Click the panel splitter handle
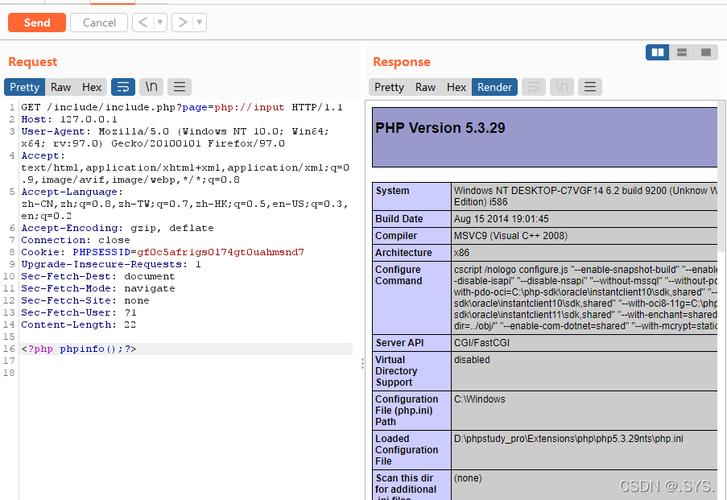Image resolution: width=727 pixels, height=500 pixels. 362,363
